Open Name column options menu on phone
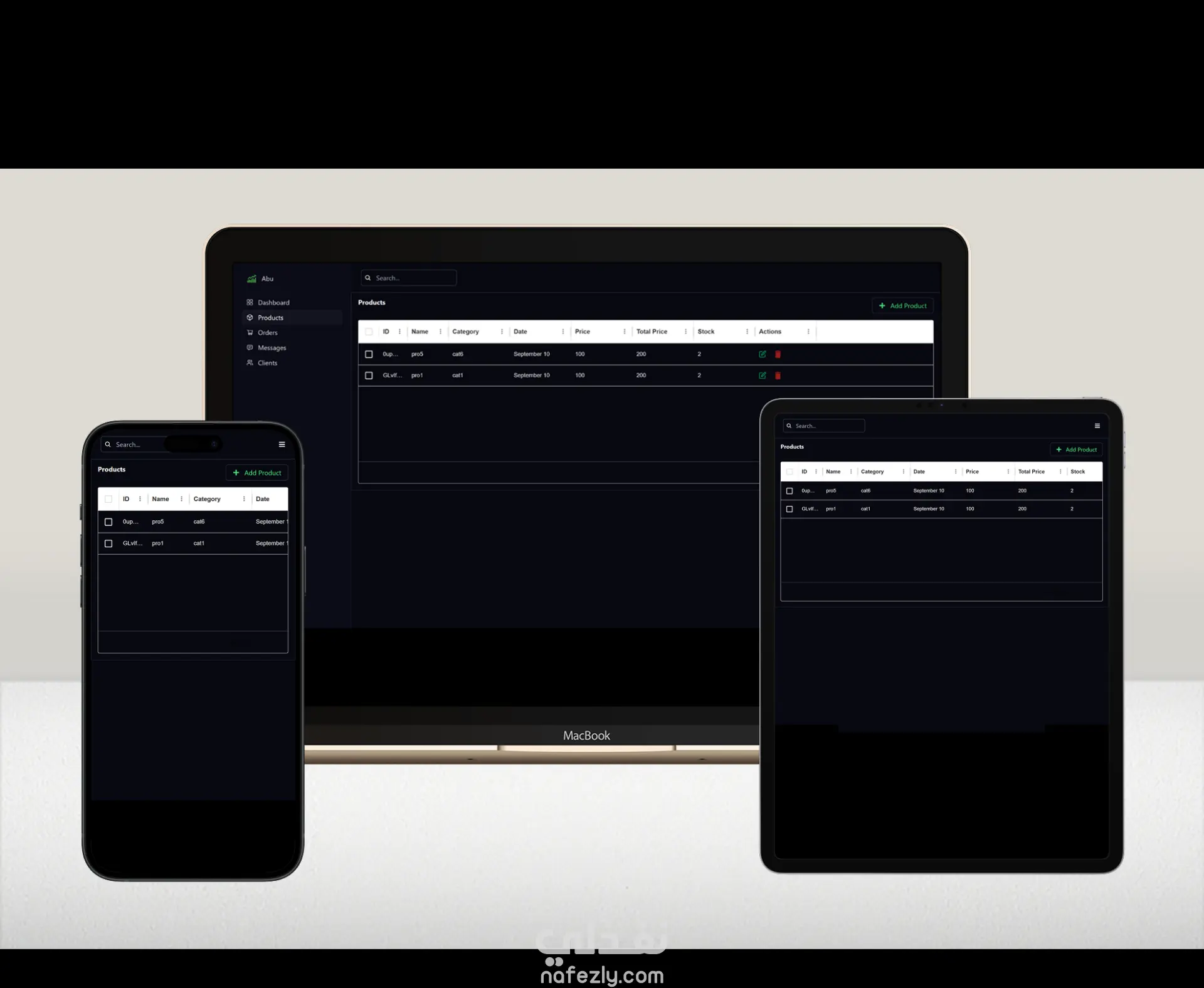Screen dimensions: 1204x988 [x=181, y=499]
